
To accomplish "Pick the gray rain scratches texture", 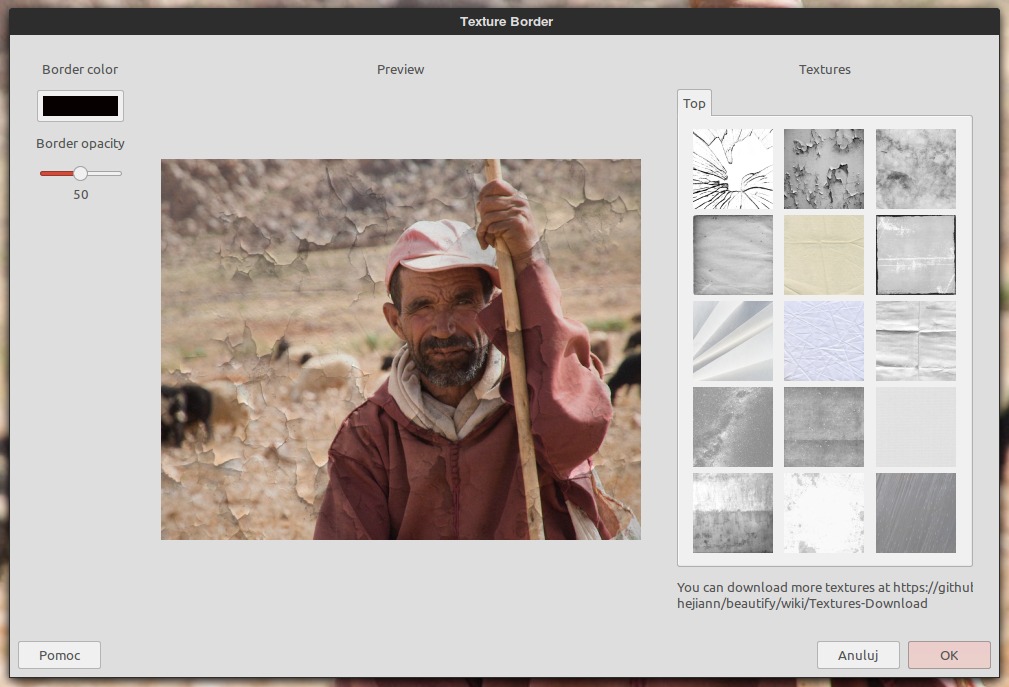I will point(915,513).
